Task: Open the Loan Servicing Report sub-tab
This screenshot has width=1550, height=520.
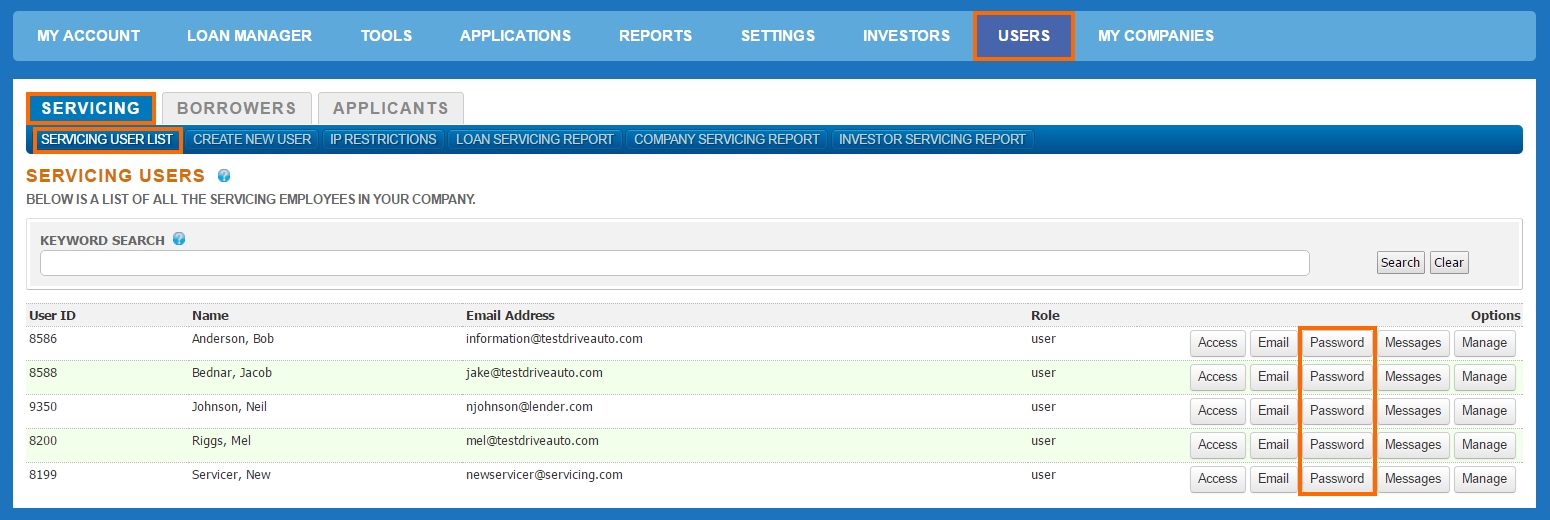Action: [535, 139]
